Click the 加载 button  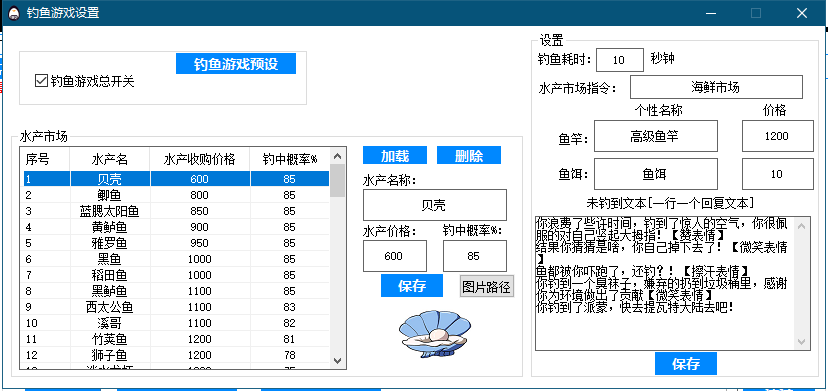point(395,155)
